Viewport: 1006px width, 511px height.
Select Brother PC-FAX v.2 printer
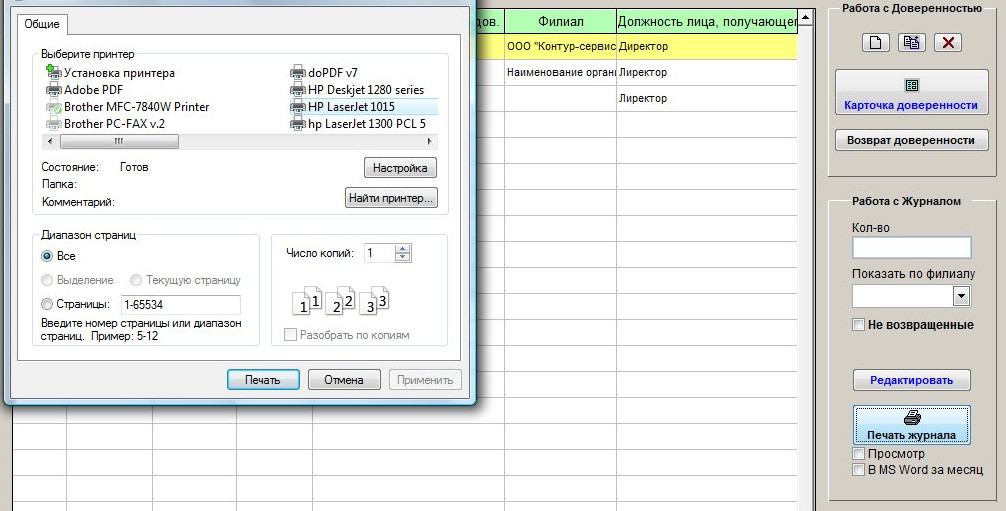click(106, 124)
